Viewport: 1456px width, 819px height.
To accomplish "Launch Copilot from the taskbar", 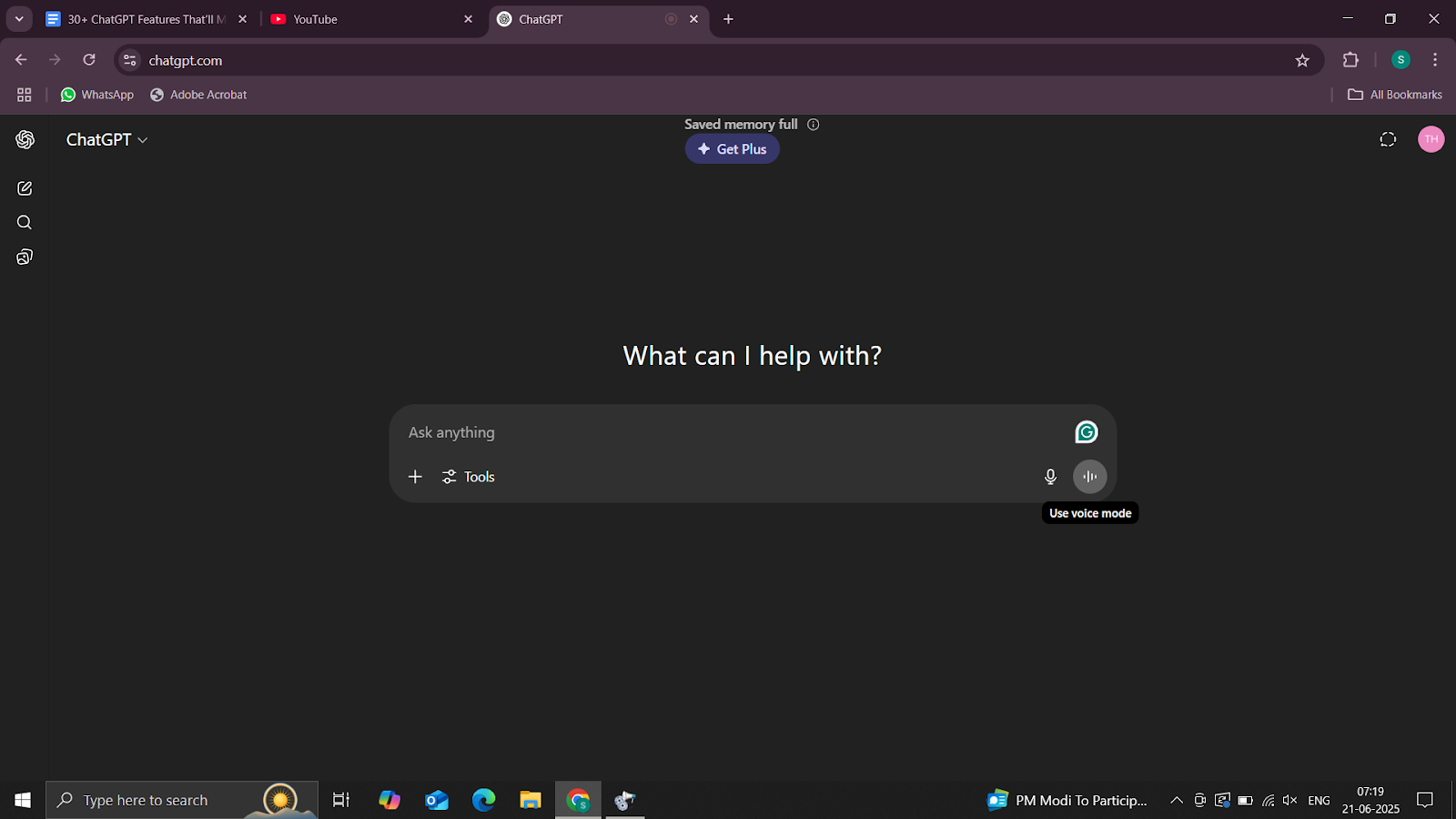I will [389, 800].
